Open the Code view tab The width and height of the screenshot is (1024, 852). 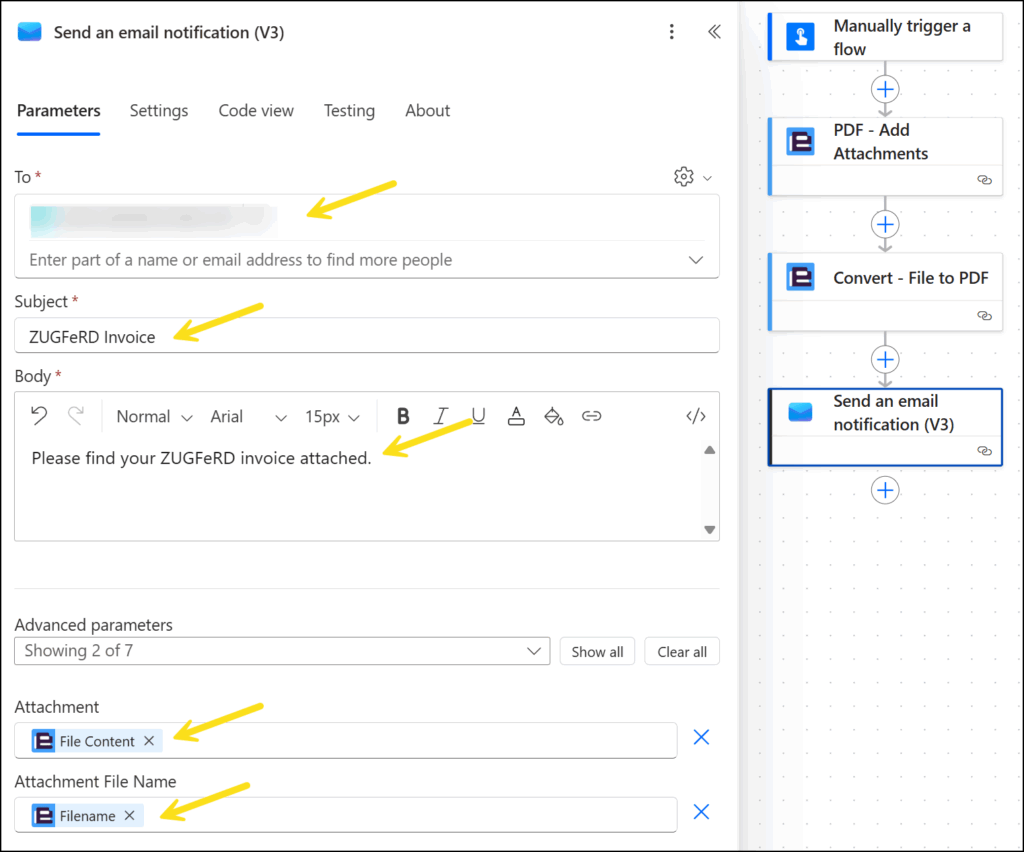(256, 111)
